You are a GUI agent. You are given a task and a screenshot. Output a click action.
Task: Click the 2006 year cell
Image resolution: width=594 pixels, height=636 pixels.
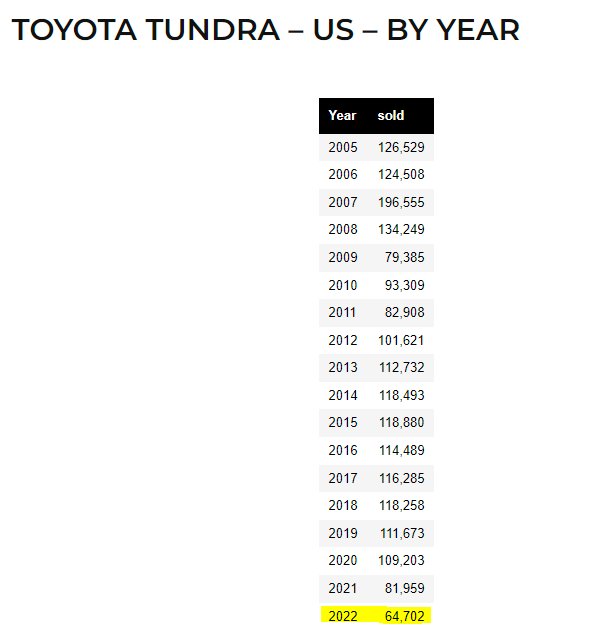(x=343, y=174)
